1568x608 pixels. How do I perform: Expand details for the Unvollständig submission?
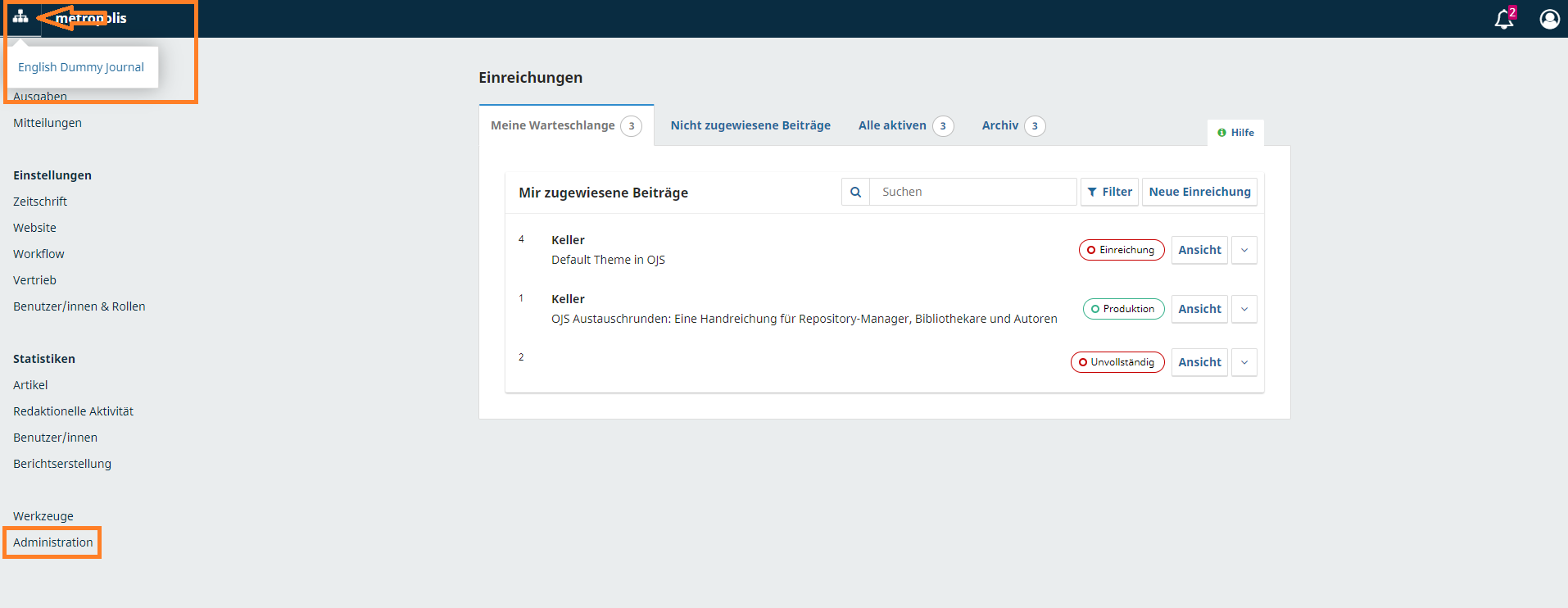coord(1244,362)
